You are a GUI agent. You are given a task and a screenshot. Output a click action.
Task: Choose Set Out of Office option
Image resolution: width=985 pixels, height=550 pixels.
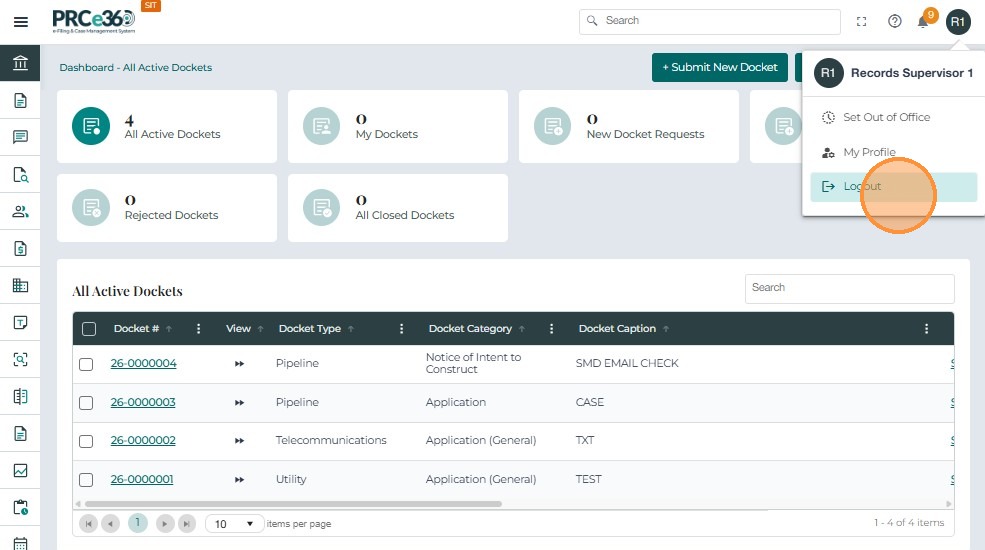[x=885, y=117]
